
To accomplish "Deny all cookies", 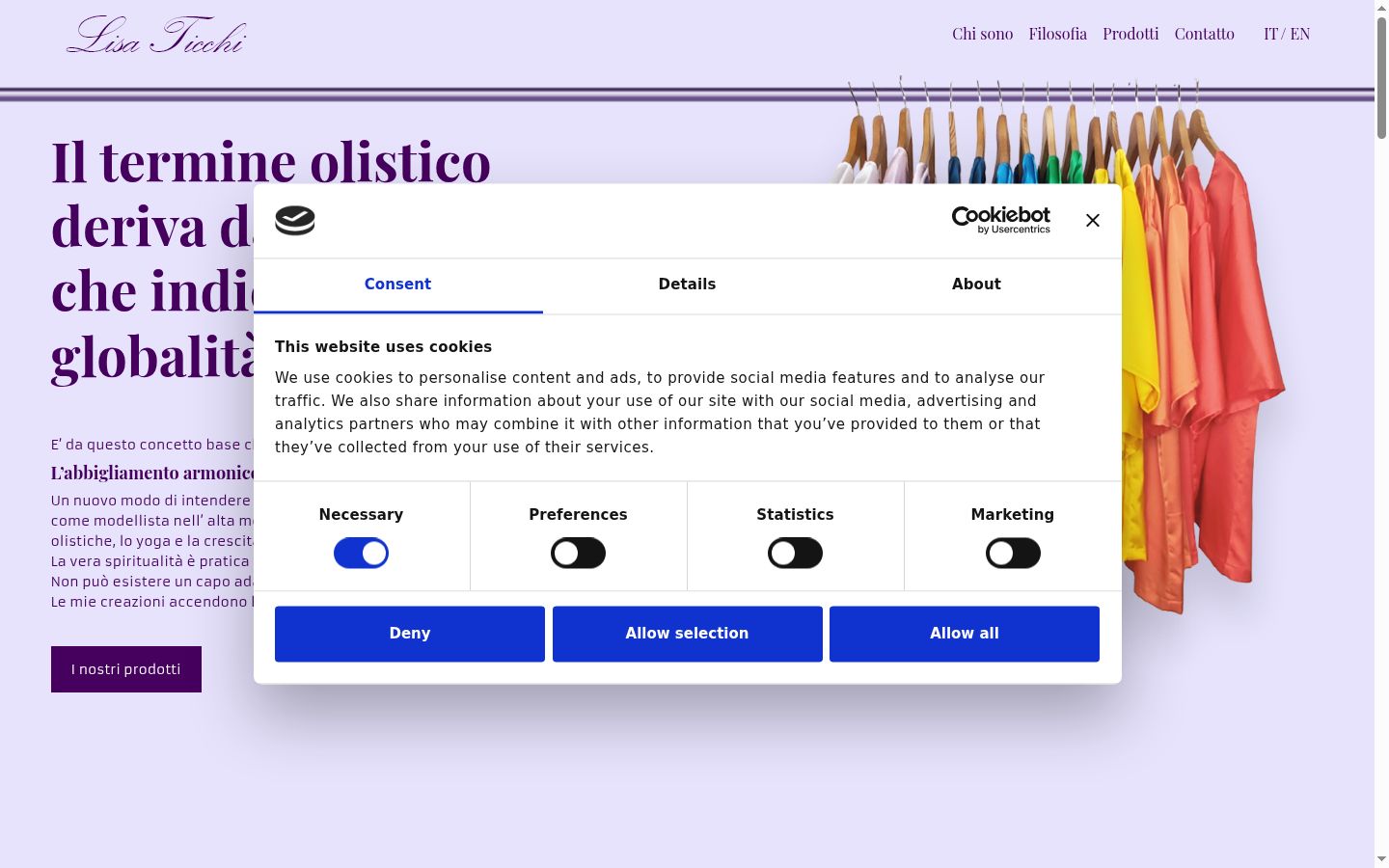I will [x=410, y=634].
